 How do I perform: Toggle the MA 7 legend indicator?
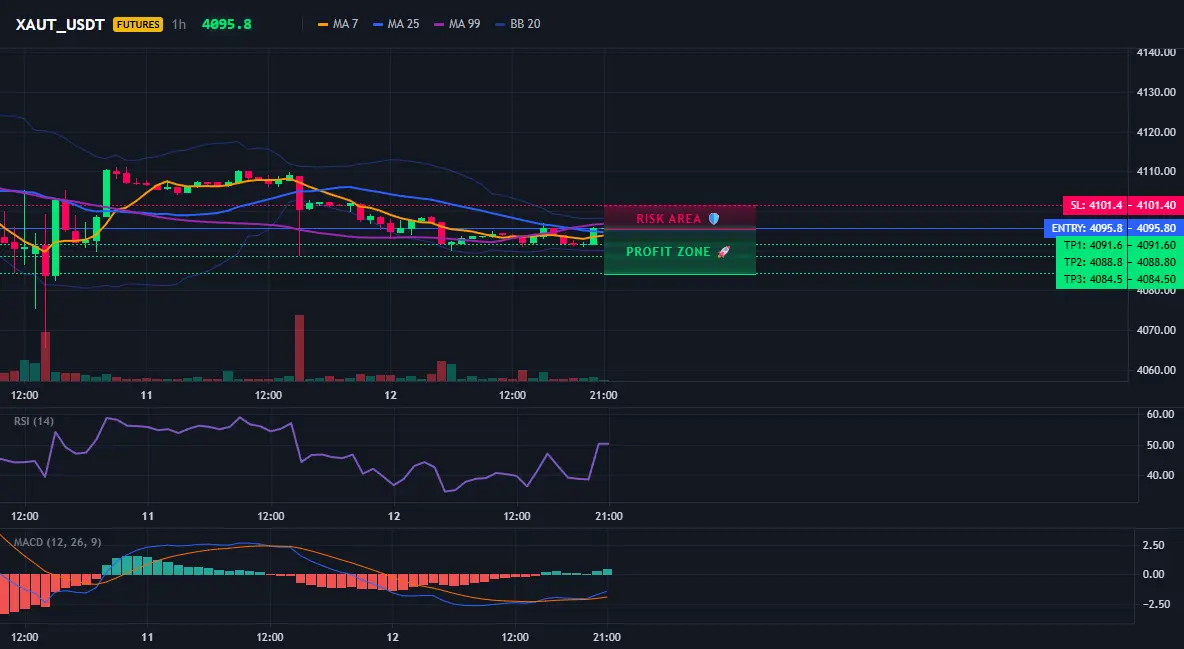click(x=338, y=24)
